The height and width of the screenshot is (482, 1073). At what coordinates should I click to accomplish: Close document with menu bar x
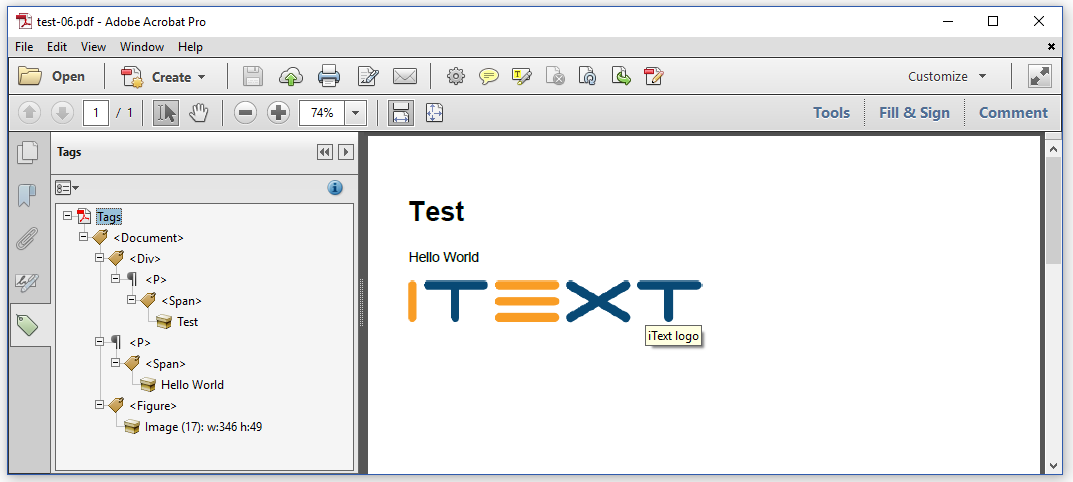(1051, 47)
